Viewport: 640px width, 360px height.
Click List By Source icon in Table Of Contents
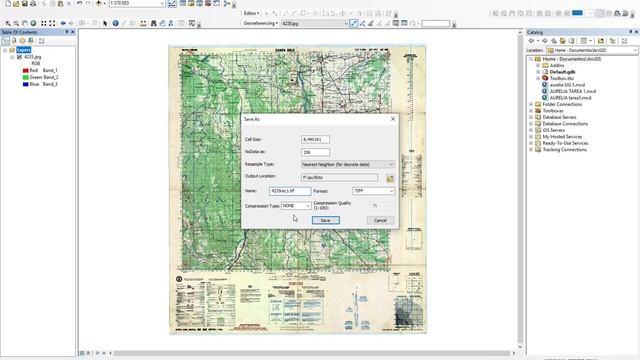coord(14,40)
